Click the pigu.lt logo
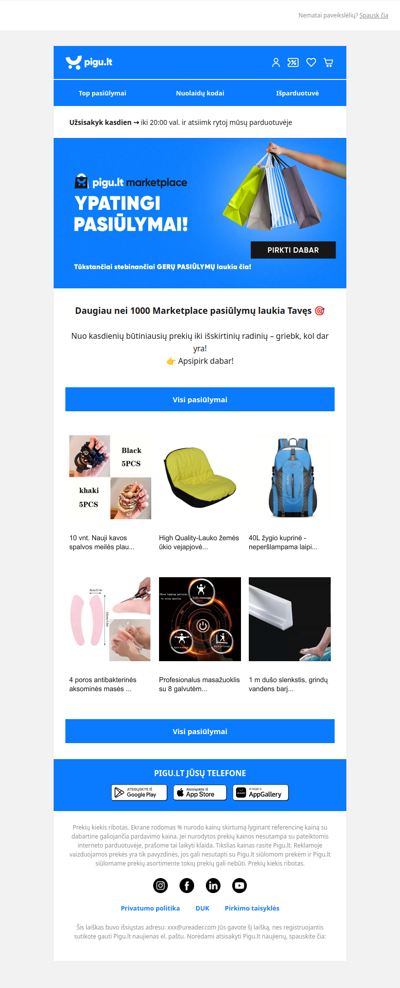The width and height of the screenshot is (400, 988). click(x=89, y=62)
